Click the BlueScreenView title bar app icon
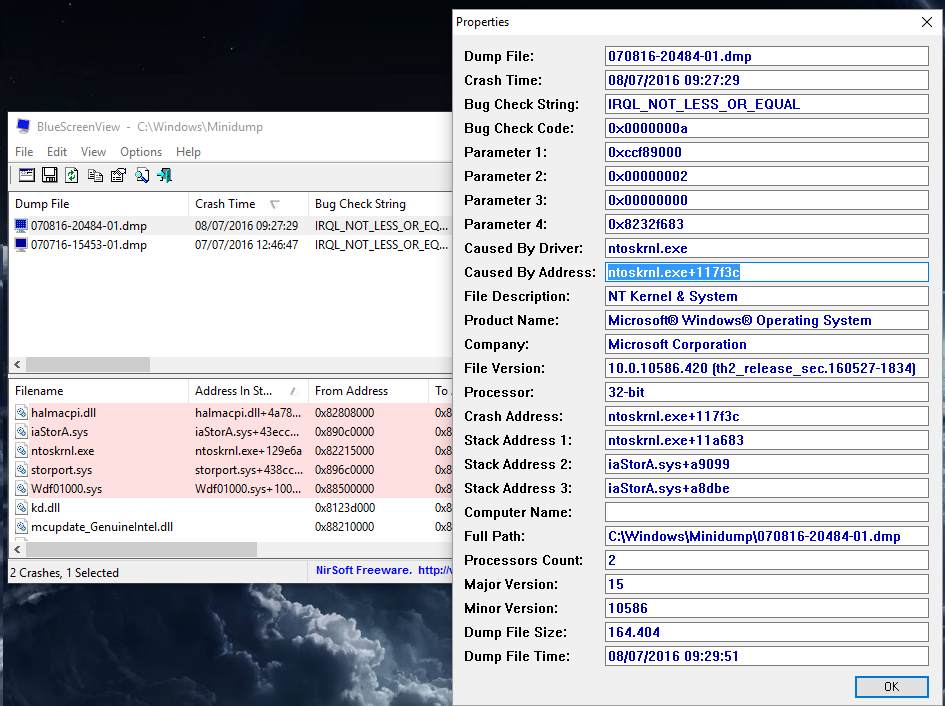 click(23, 126)
